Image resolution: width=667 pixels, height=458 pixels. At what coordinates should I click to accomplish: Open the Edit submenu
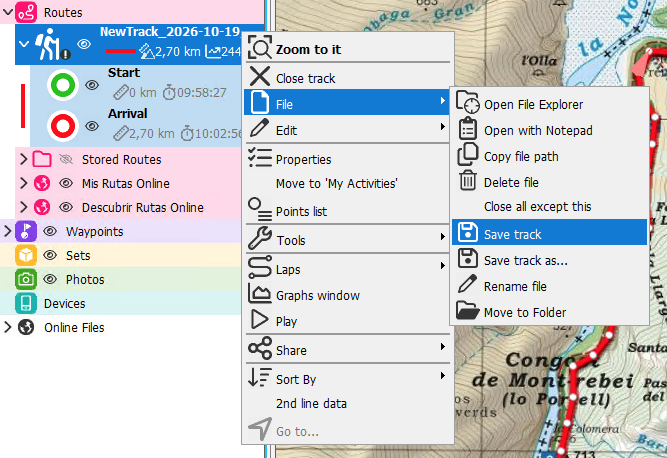347,128
